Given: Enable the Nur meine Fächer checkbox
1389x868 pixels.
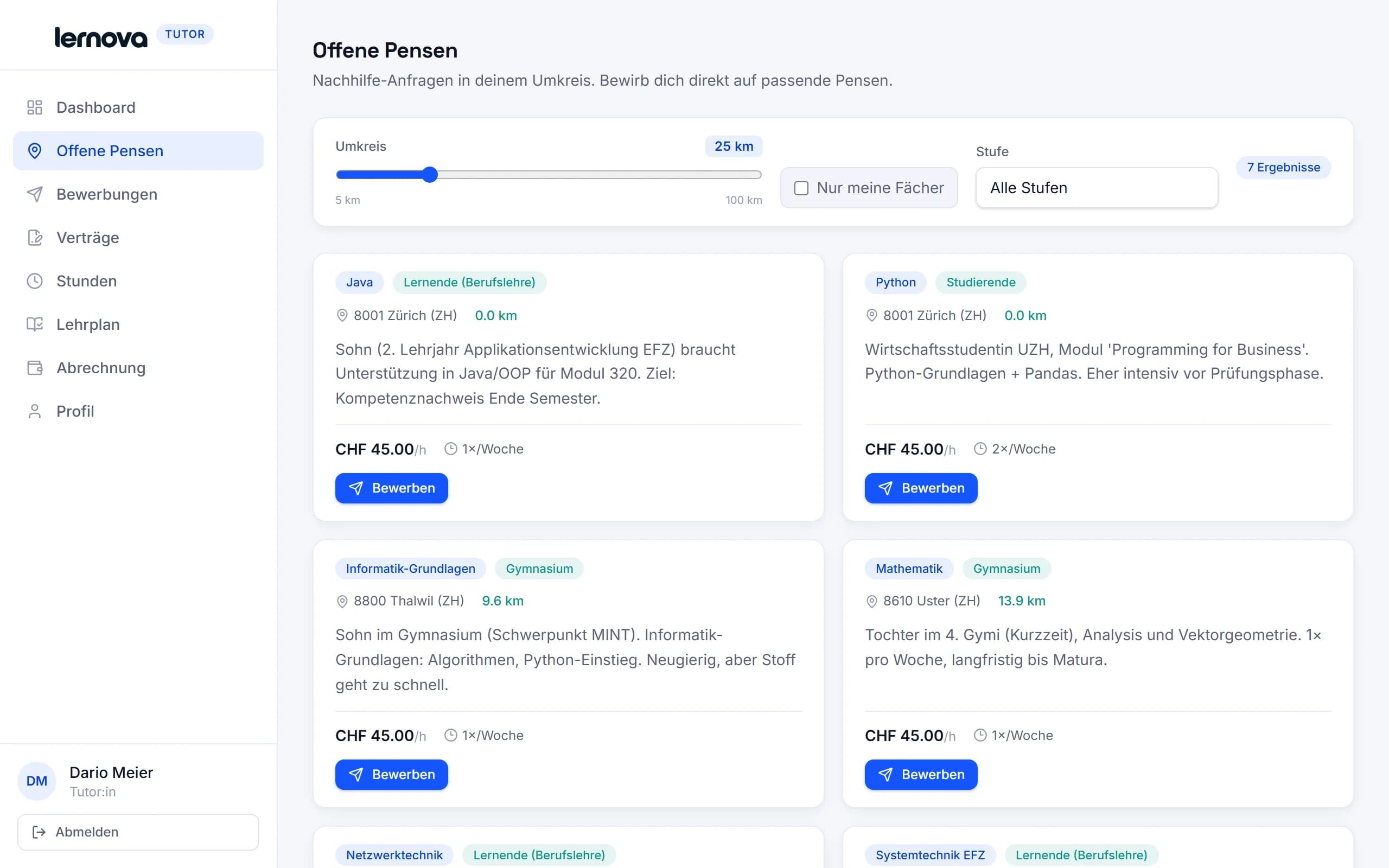Looking at the screenshot, I should [x=801, y=188].
